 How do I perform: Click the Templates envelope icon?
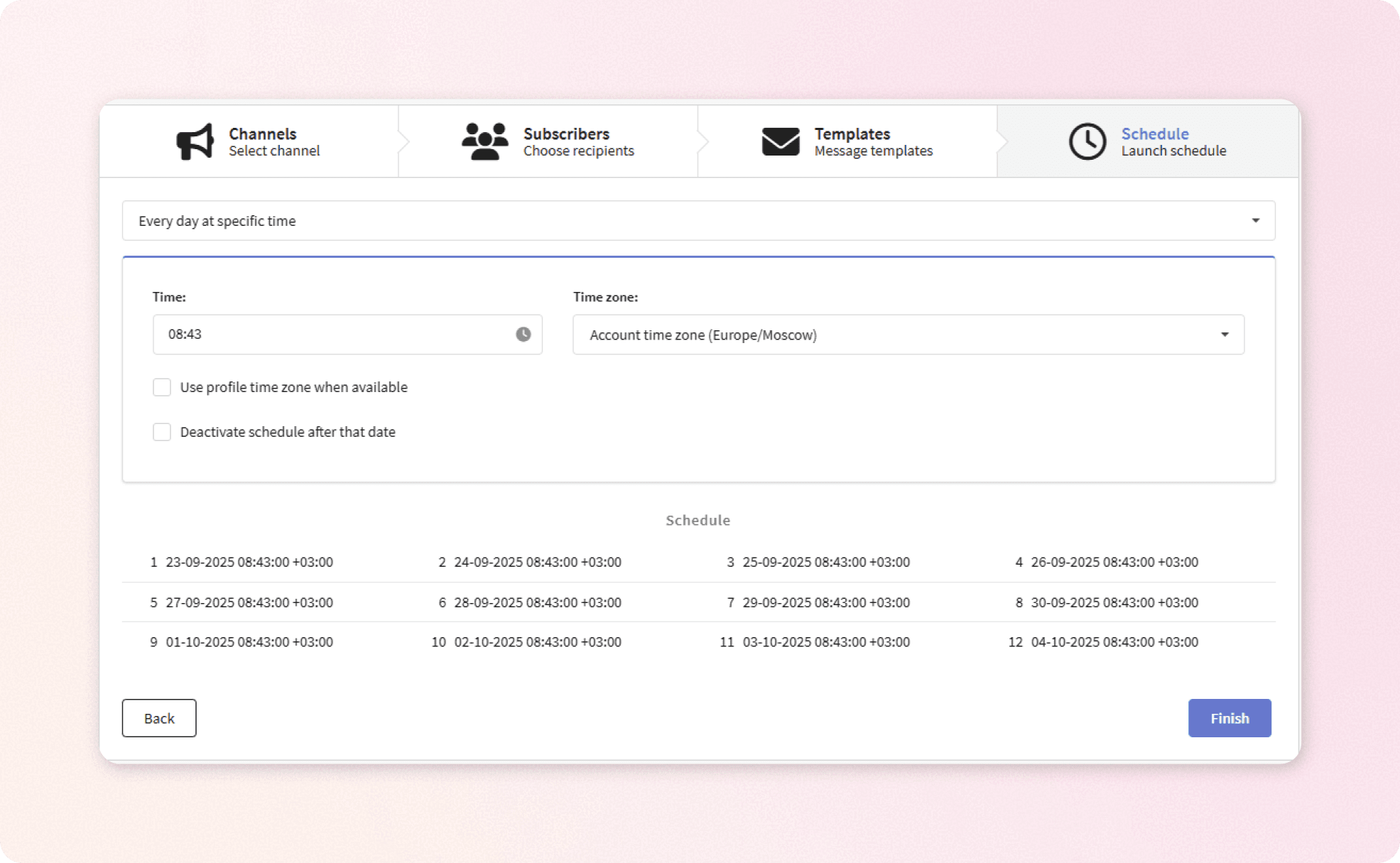780,141
